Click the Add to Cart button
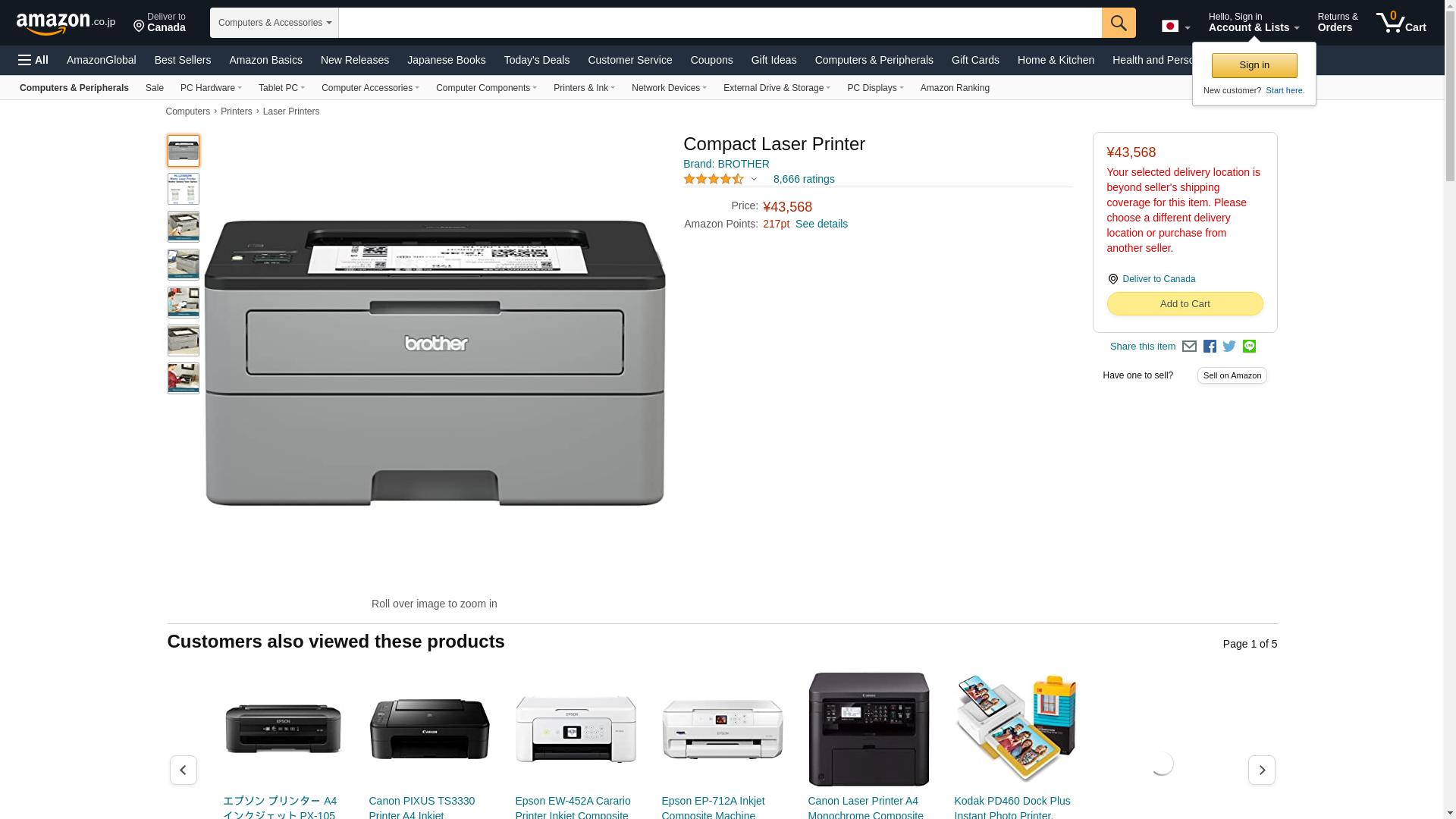Image resolution: width=1456 pixels, height=819 pixels. point(1185,304)
